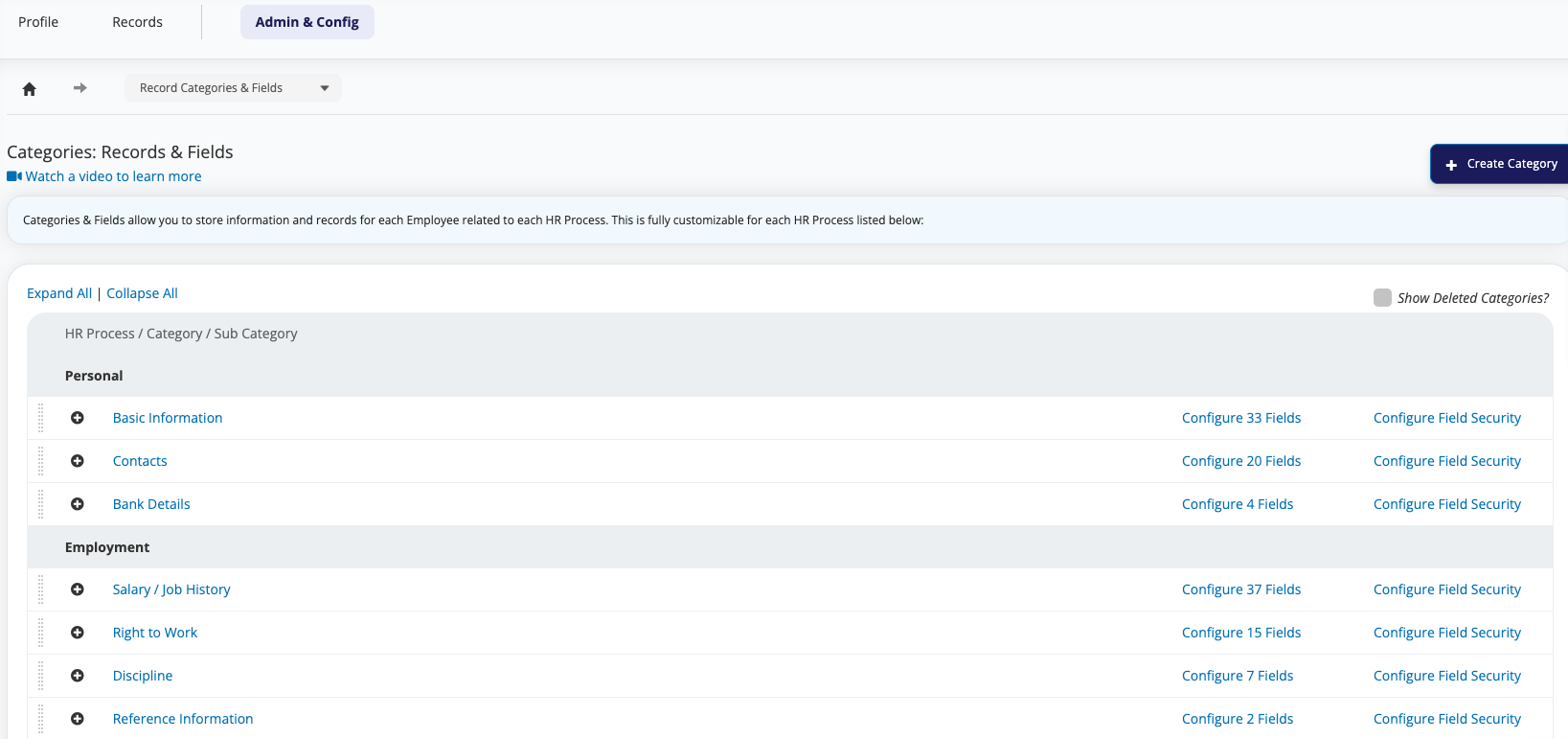Grab the drag handle for Discipline
Image resolution: width=1568 pixels, height=739 pixels.
pos(41,676)
